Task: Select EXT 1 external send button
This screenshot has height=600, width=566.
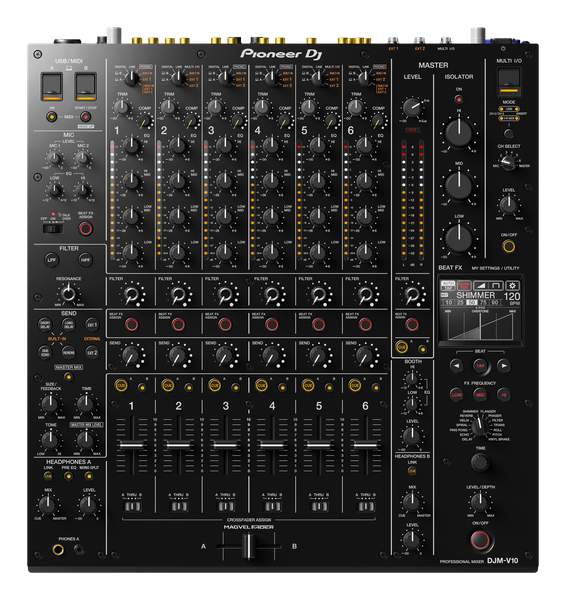Action: [92, 325]
